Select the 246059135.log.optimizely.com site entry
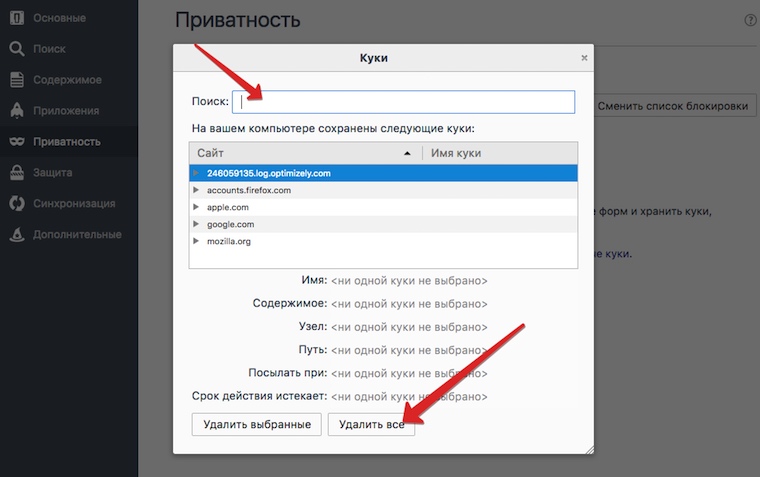 (269, 173)
